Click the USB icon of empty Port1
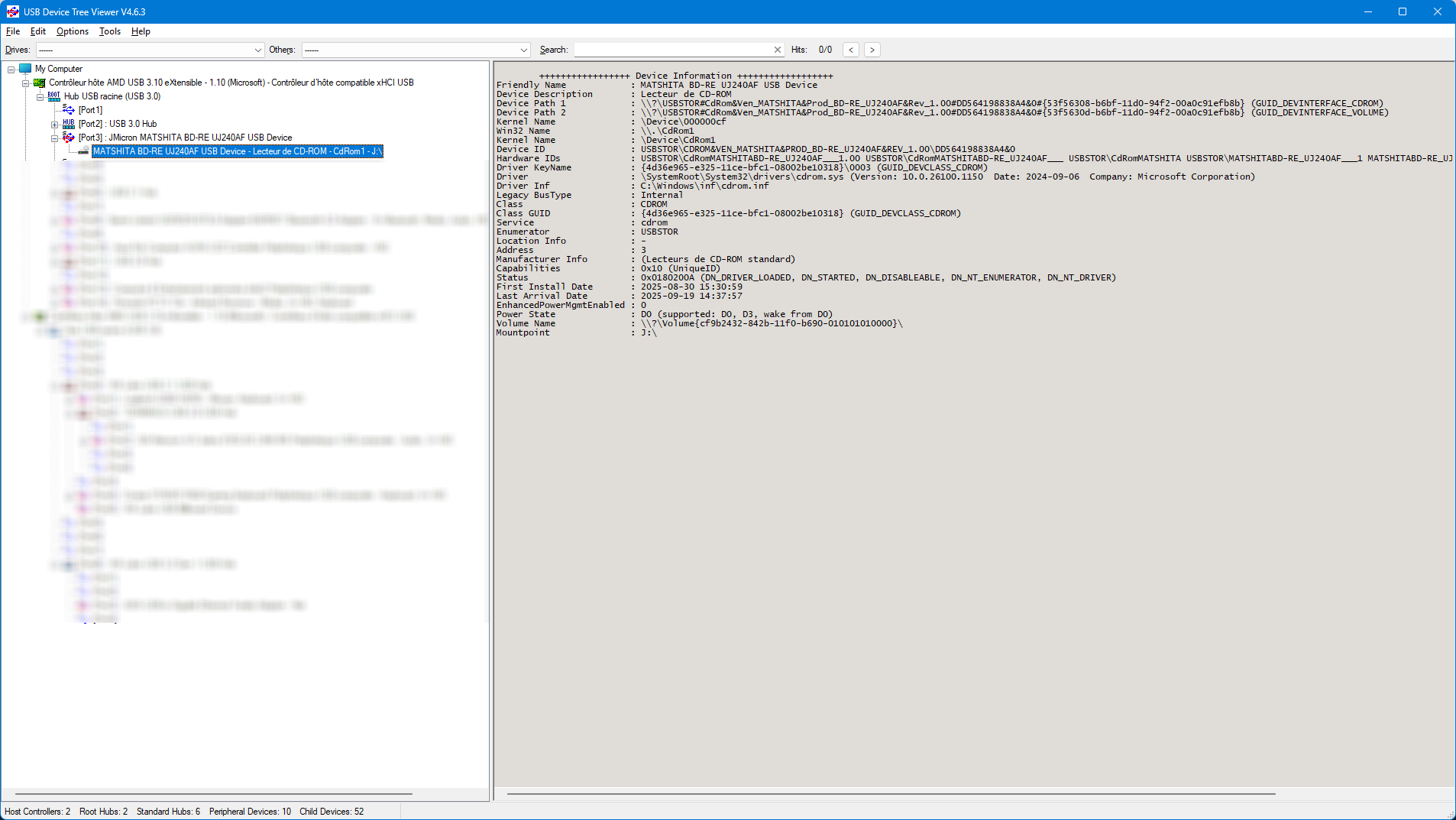This screenshot has height=820, width=1456. click(69, 110)
